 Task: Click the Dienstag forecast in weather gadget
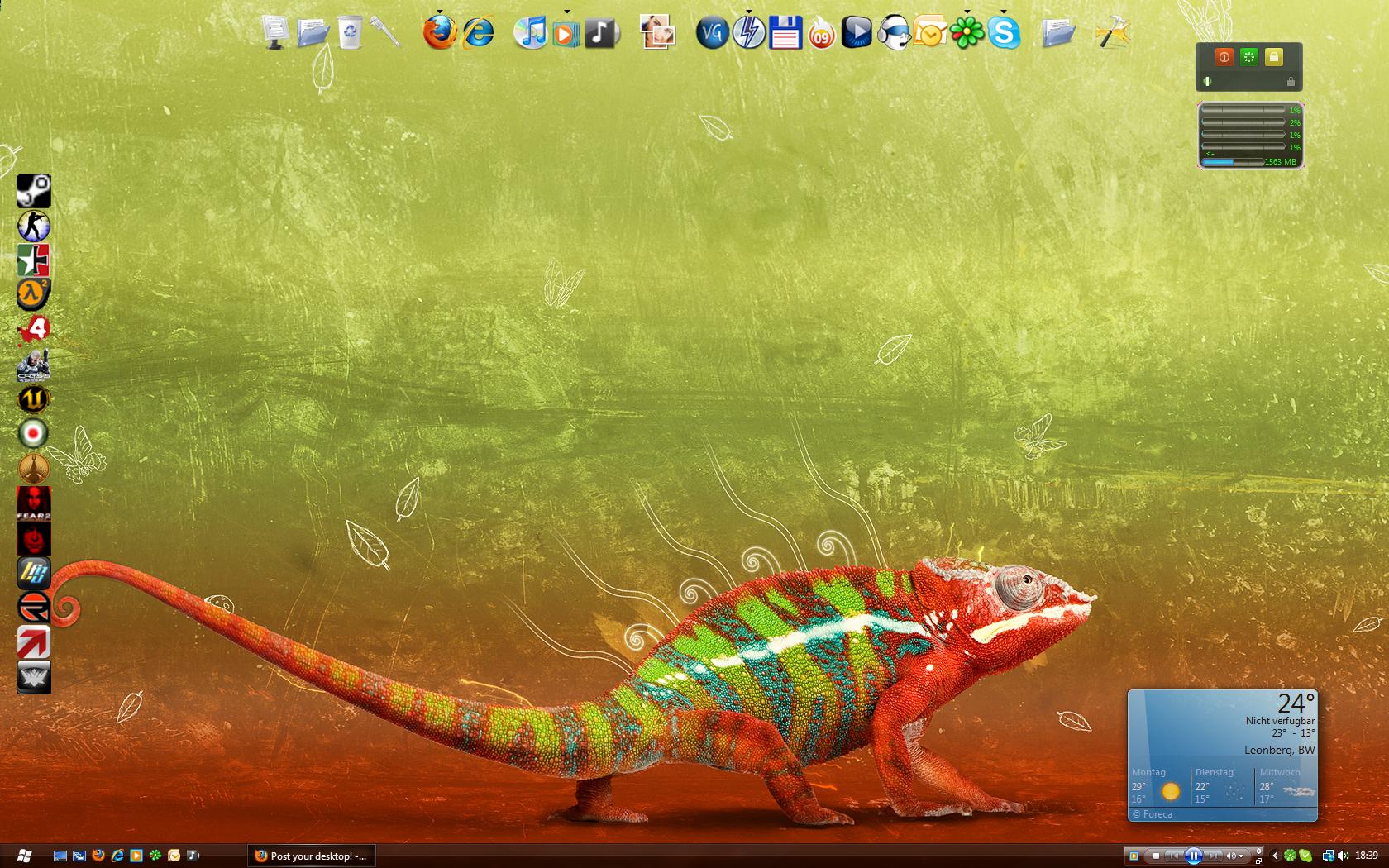[x=1222, y=785]
